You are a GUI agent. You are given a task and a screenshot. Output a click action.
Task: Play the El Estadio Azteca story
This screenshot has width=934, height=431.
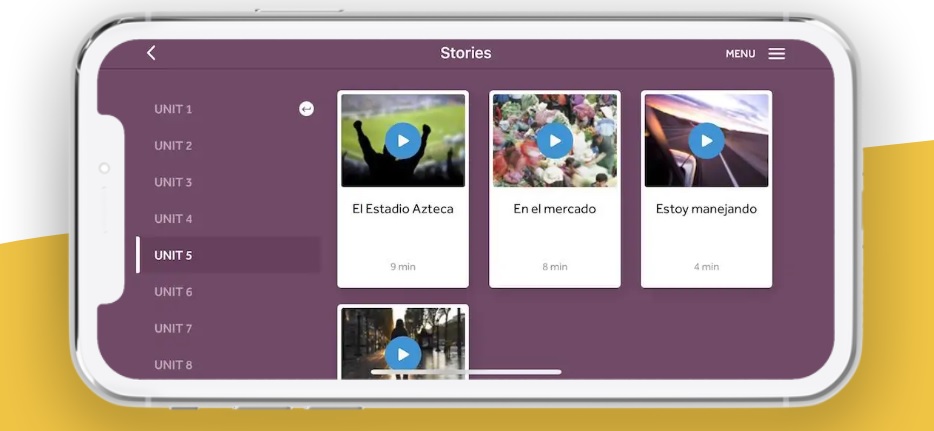click(403, 141)
